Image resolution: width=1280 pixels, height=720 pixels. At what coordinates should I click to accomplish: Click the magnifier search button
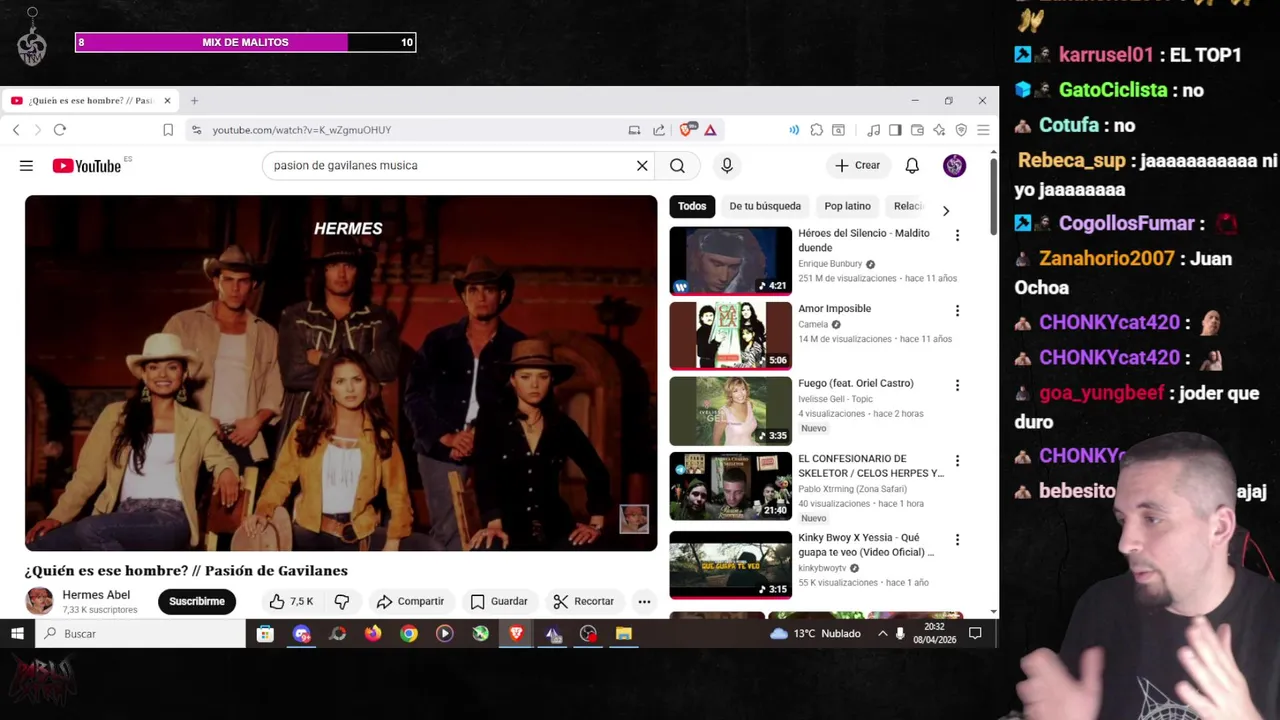677,166
